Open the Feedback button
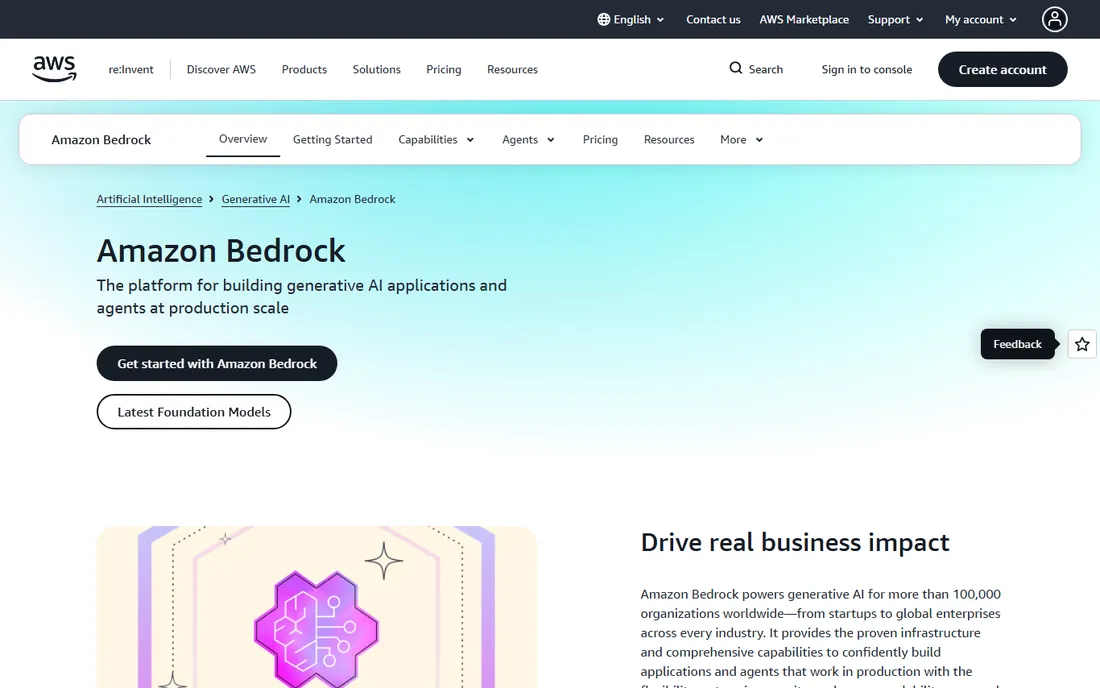 [1017, 344]
